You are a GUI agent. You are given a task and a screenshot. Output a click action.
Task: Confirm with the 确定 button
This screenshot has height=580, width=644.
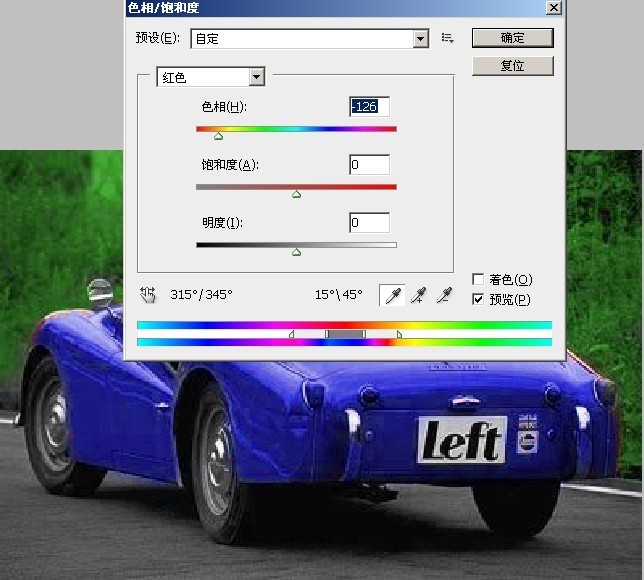tap(513, 38)
